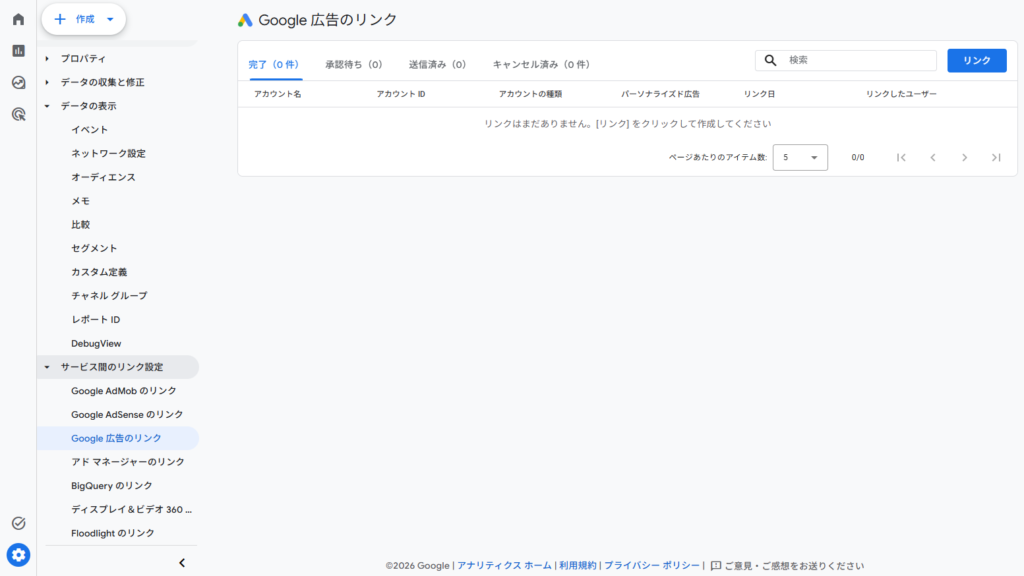This screenshot has width=1024, height=576.
Task: Open the 作成 dropdown arrow
Action: coord(110,19)
